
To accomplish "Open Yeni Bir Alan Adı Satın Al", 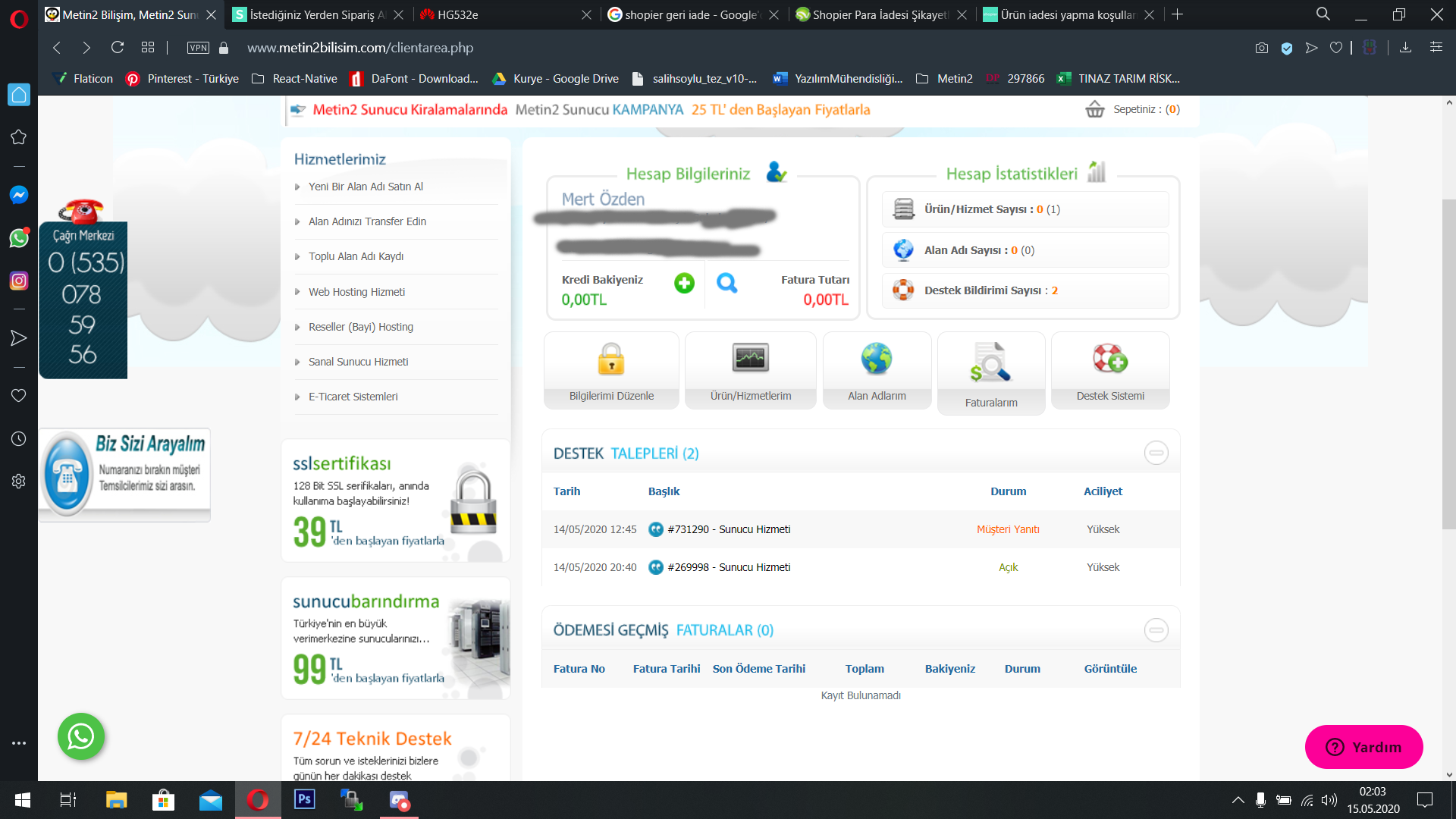I will point(366,187).
